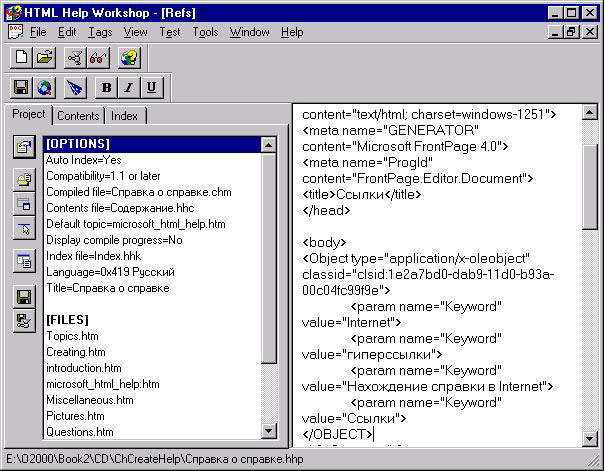
Task: Click project list scroll down arrow
Action: coord(269,431)
